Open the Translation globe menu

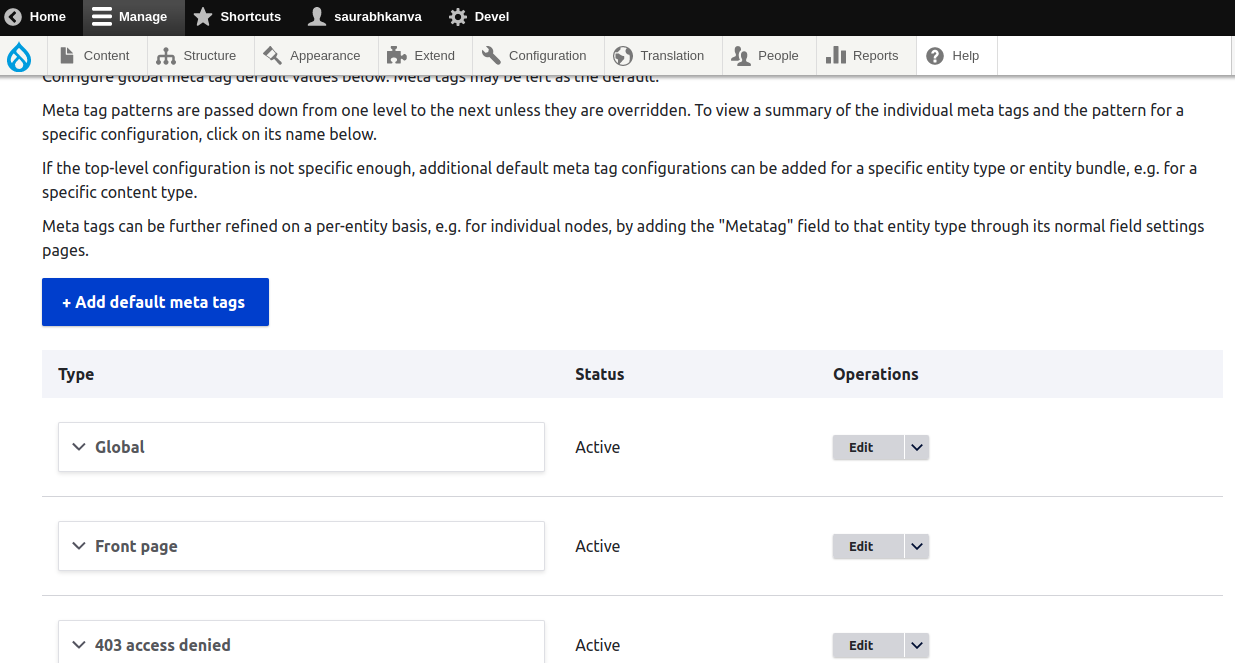pyautogui.click(x=660, y=56)
